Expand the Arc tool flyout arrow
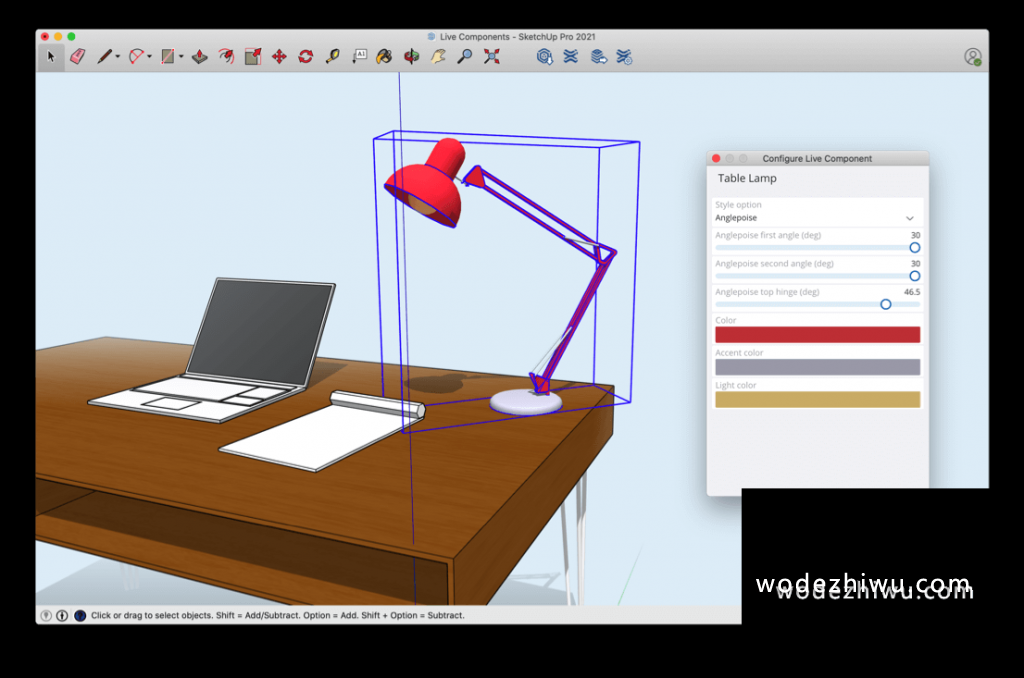Viewport: 1024px width, 678px height. point(147,57)
